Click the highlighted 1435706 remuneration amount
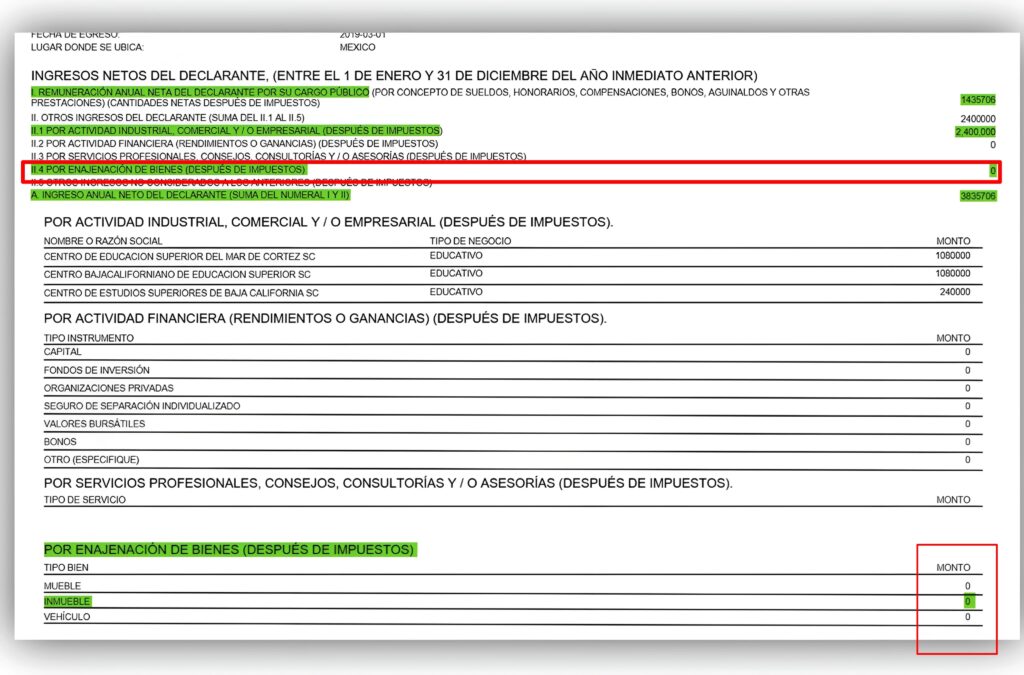This screenshot has width=1024, height=675. click(977, 101)
